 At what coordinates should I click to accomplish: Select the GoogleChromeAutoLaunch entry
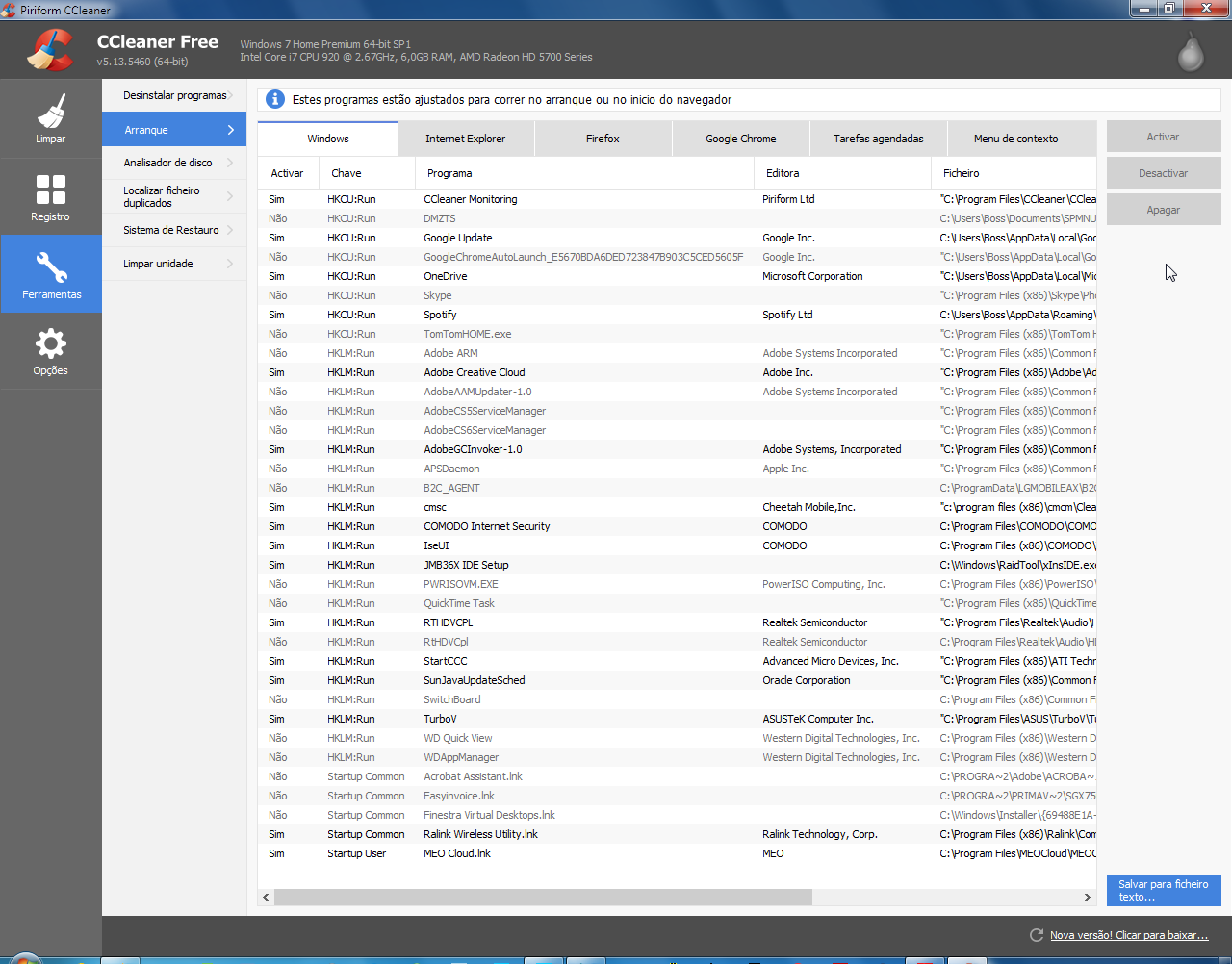pos(677,257)
